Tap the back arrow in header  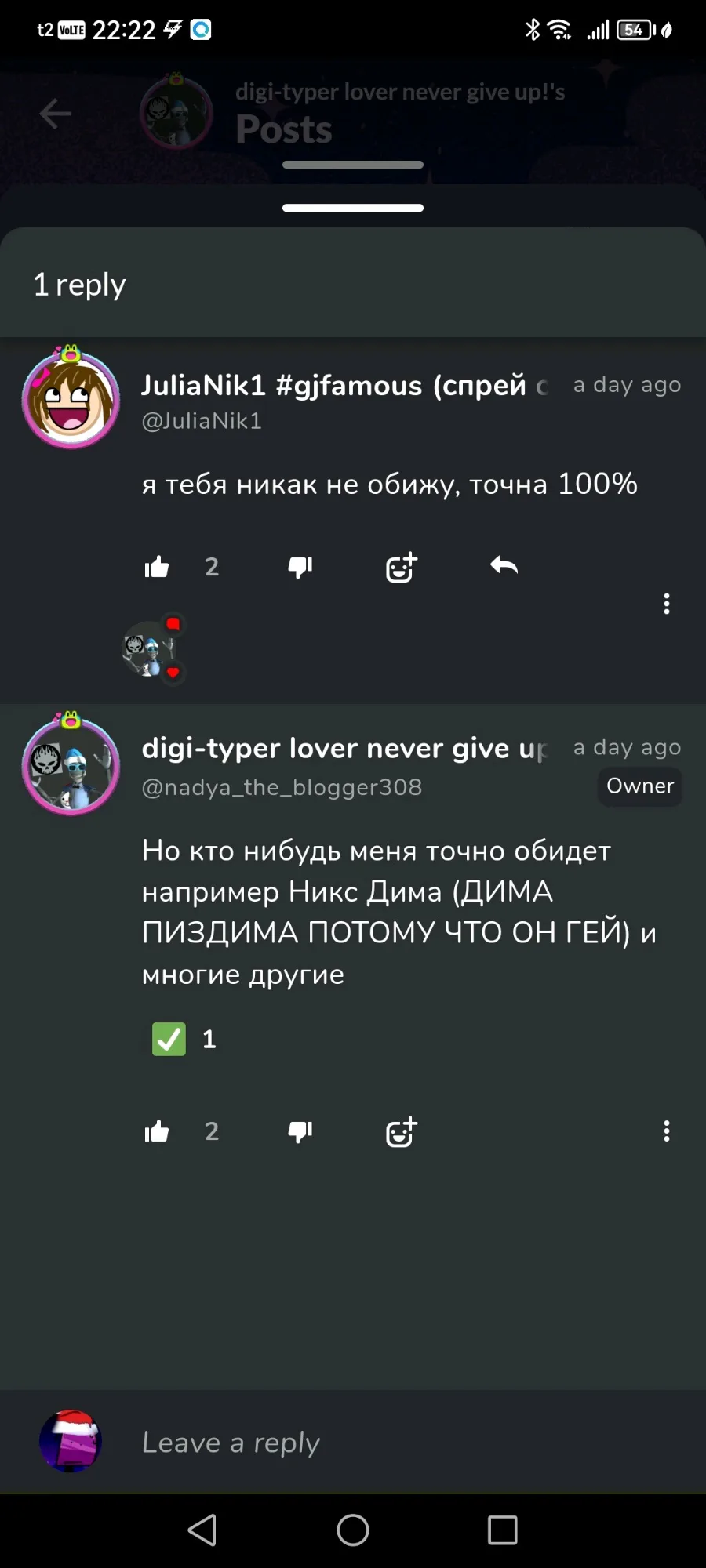click(x=55, y=114)
